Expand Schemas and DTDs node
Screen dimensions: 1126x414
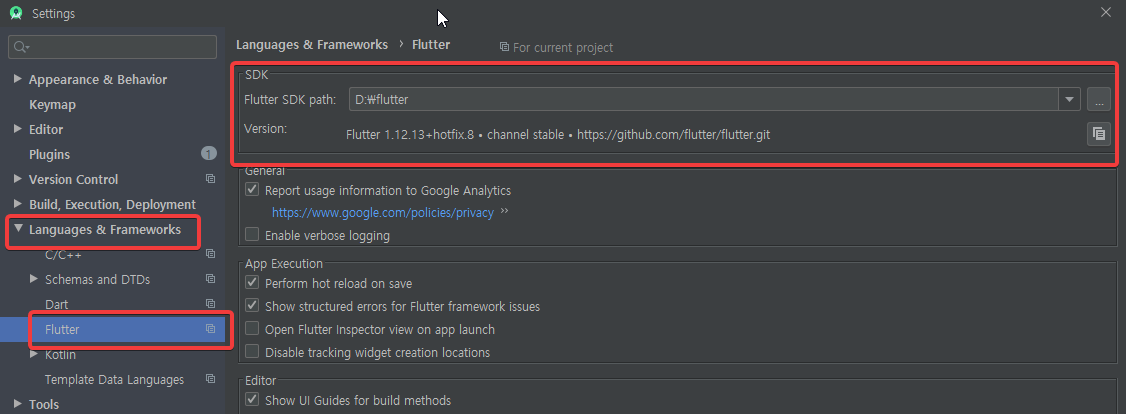[x=34, y=278]
